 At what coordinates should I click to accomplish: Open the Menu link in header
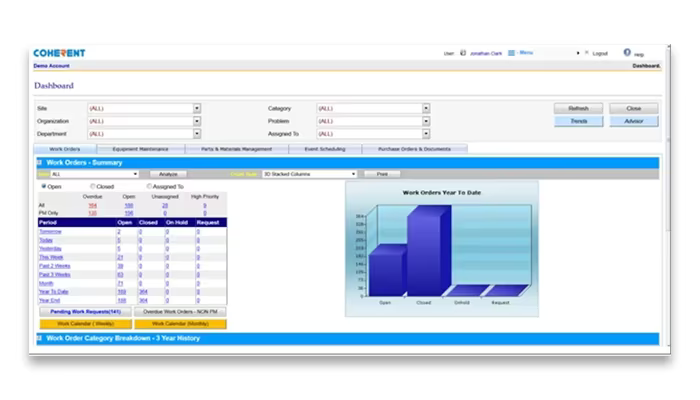click(526, 53)
